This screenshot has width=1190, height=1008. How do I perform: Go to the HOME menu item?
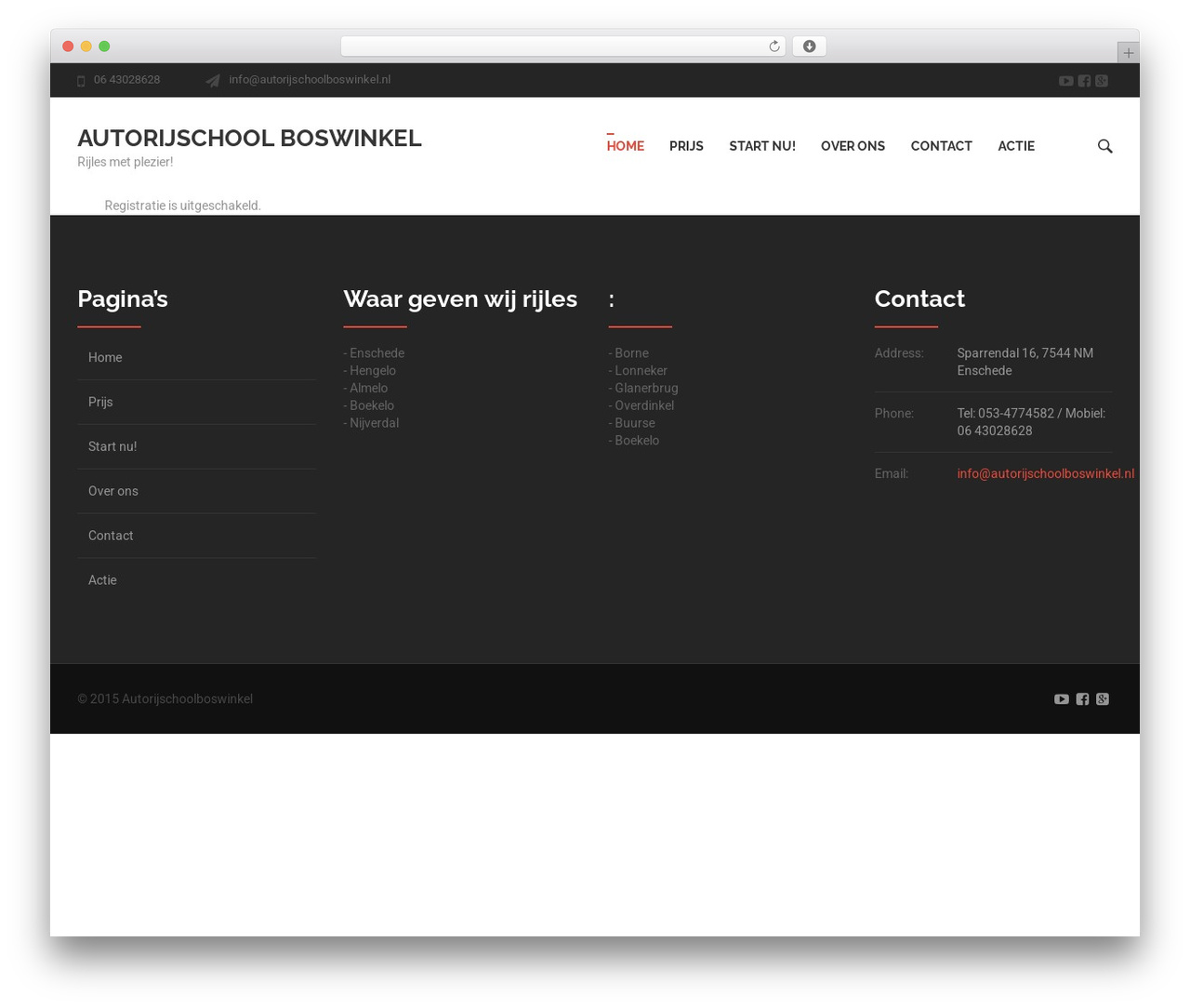[625, 146]
